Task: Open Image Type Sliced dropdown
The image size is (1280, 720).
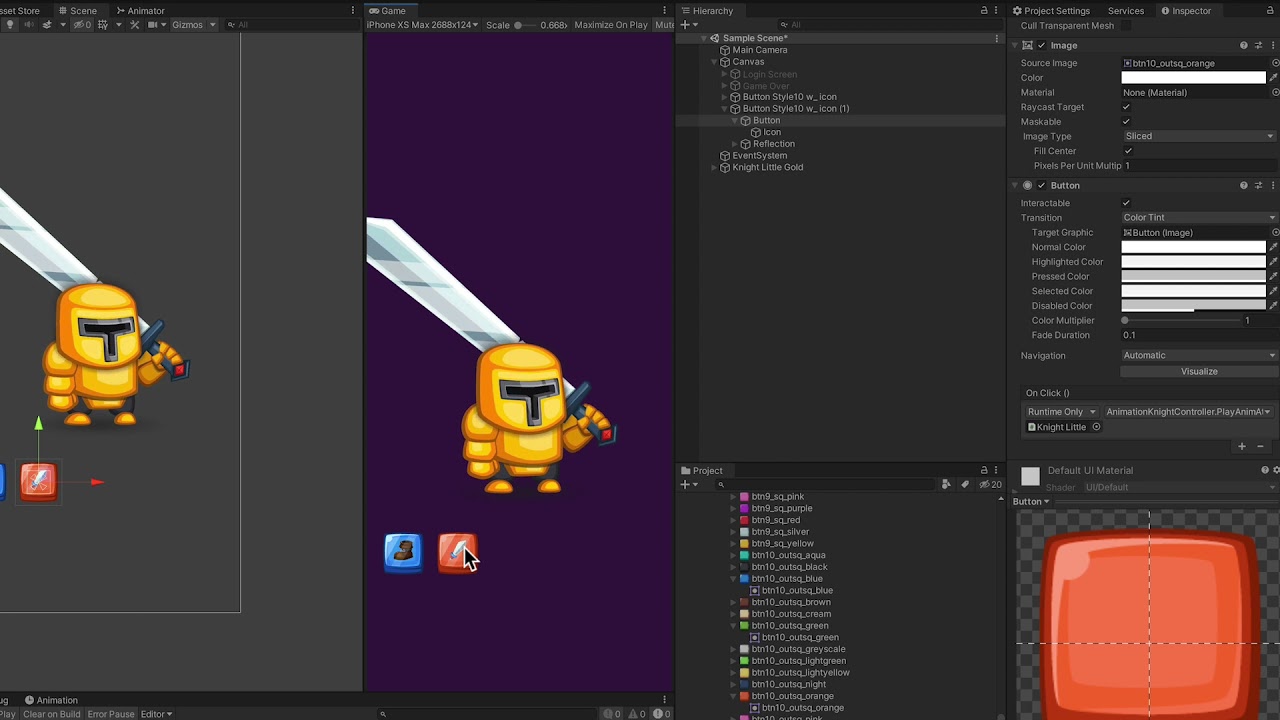Action: (1199, 136)
